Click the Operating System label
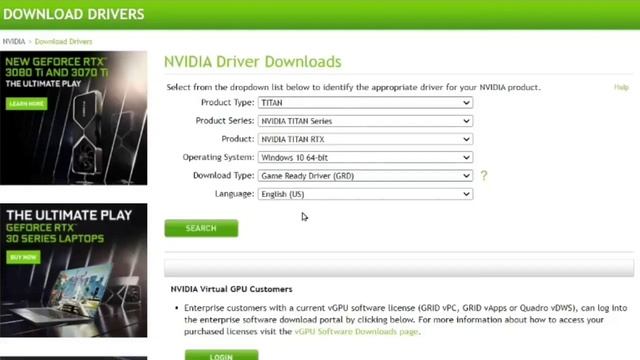Viewport: 640px width, 360px height. (218, 157)
